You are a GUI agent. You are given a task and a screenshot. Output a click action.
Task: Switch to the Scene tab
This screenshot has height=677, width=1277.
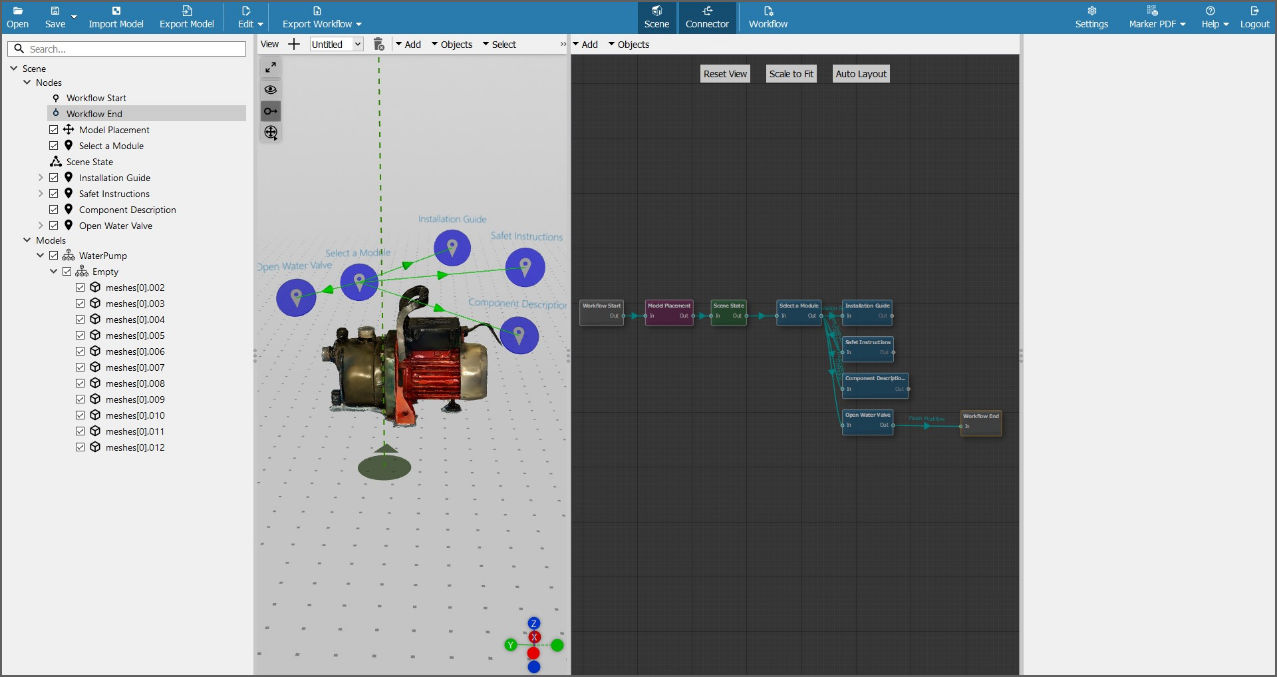657,17
